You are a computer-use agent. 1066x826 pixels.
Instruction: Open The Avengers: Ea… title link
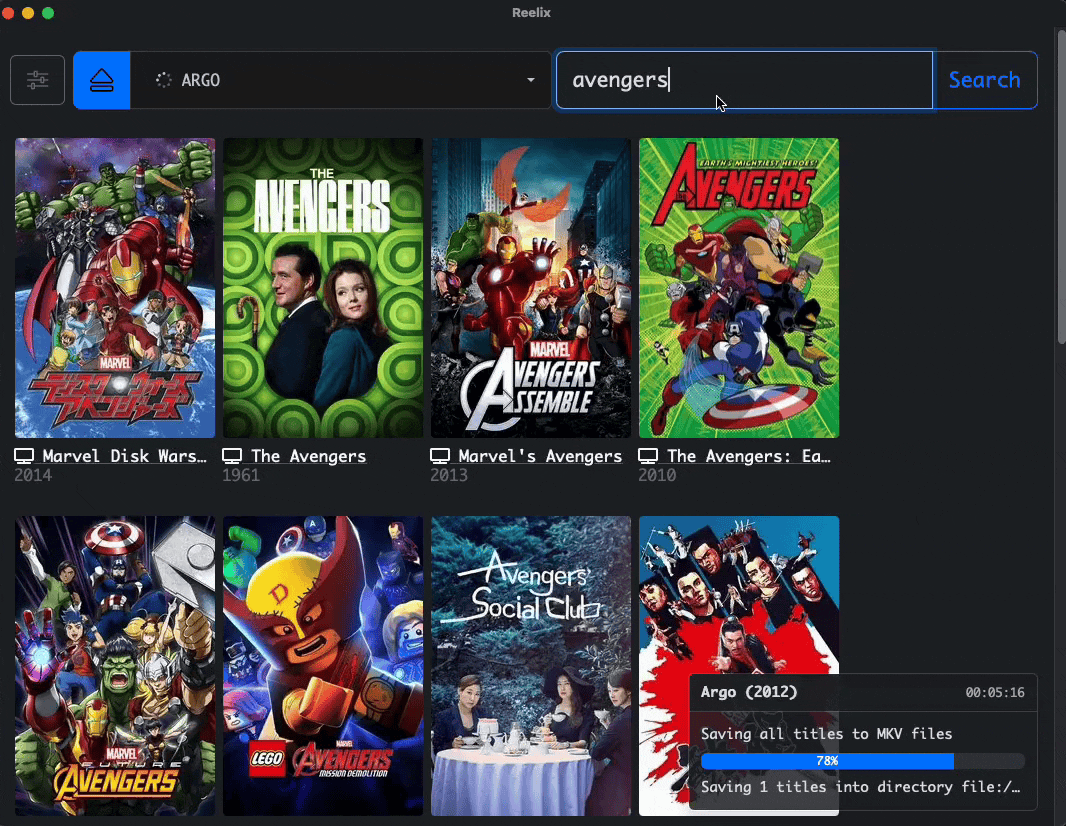pos(749,456)
